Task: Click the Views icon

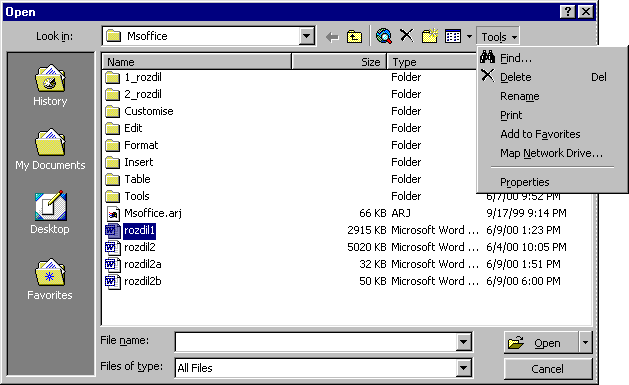Action: tap(453, 36)
